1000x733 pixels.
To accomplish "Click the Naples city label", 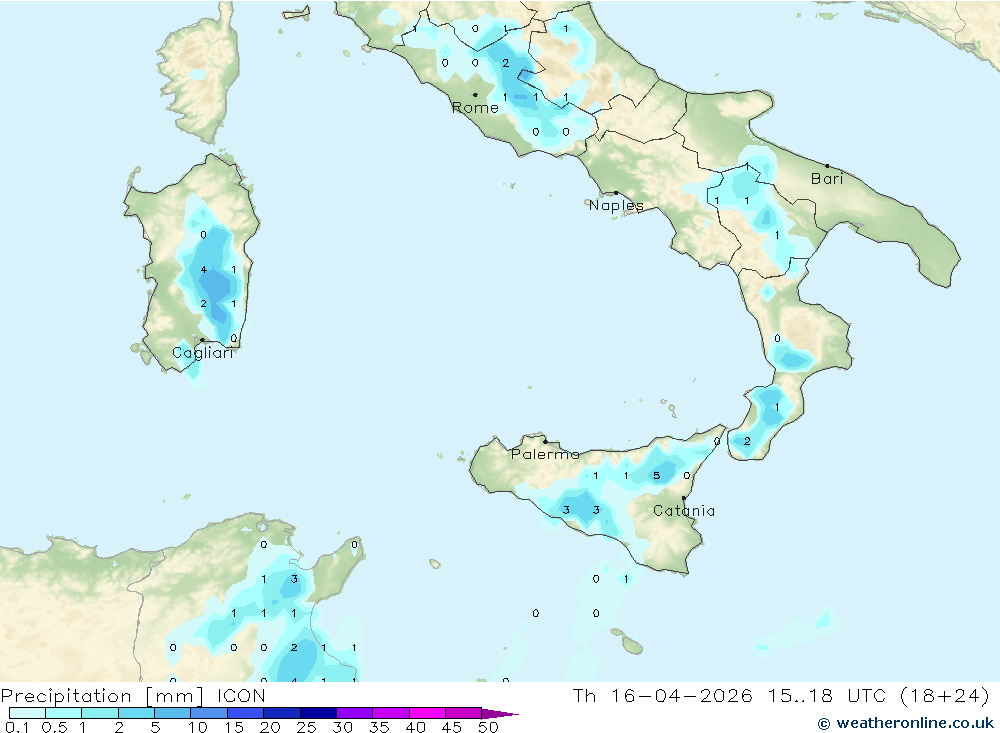I will click(x=616, y=205).
